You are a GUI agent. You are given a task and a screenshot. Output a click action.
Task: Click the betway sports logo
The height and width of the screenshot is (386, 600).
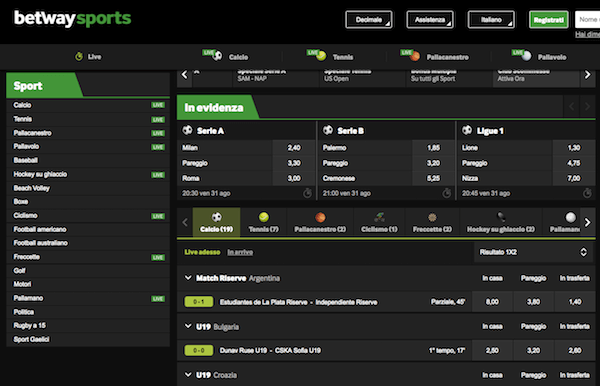point(72,18)
